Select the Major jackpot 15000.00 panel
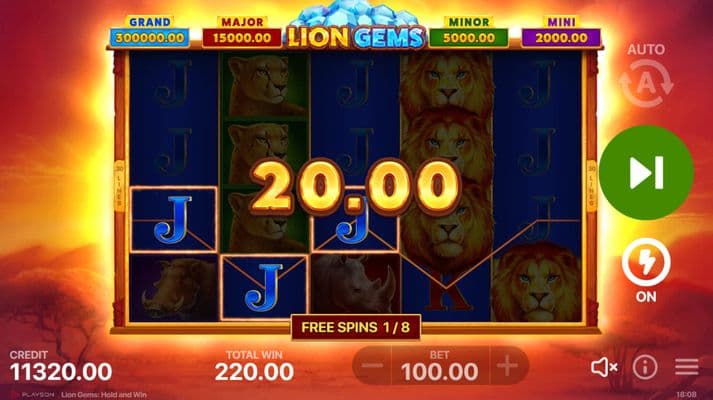Viewport: 713px width, 400px height. [242, 32]
